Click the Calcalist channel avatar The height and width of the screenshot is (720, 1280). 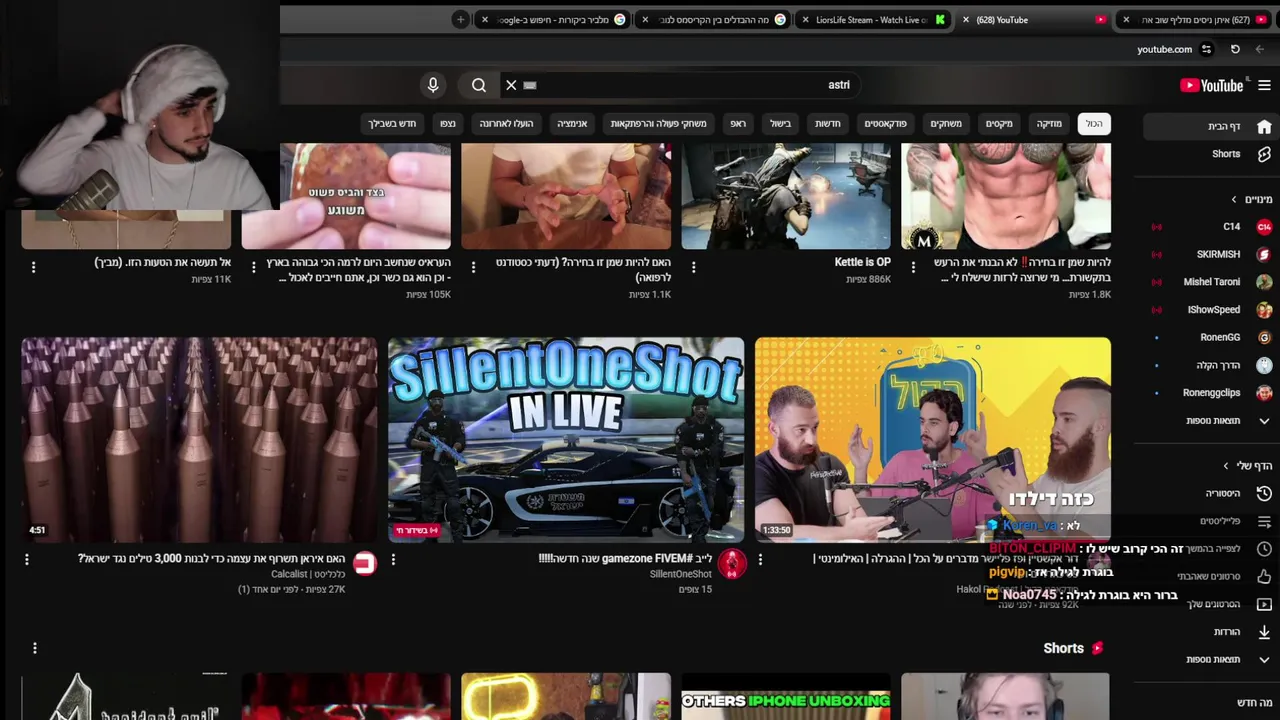pyautogui.click(x=364, y=564)
